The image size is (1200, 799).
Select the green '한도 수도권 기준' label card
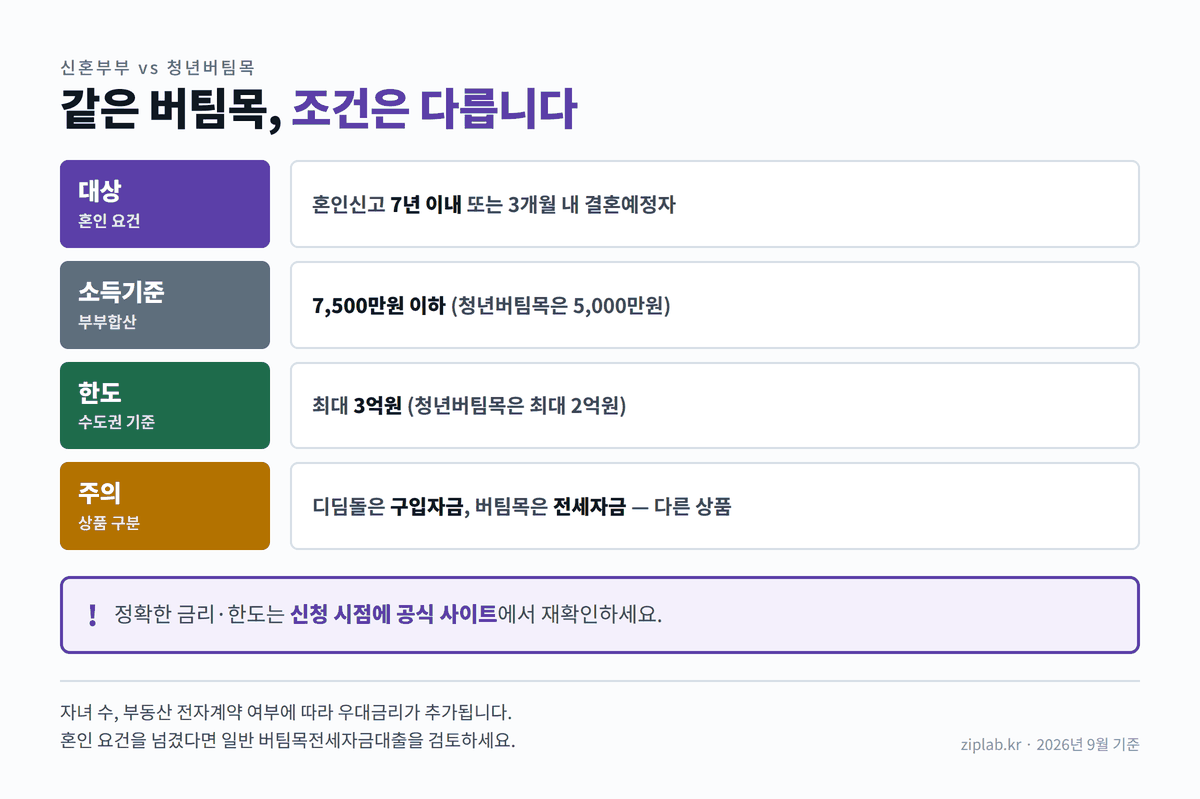point(165,405)
